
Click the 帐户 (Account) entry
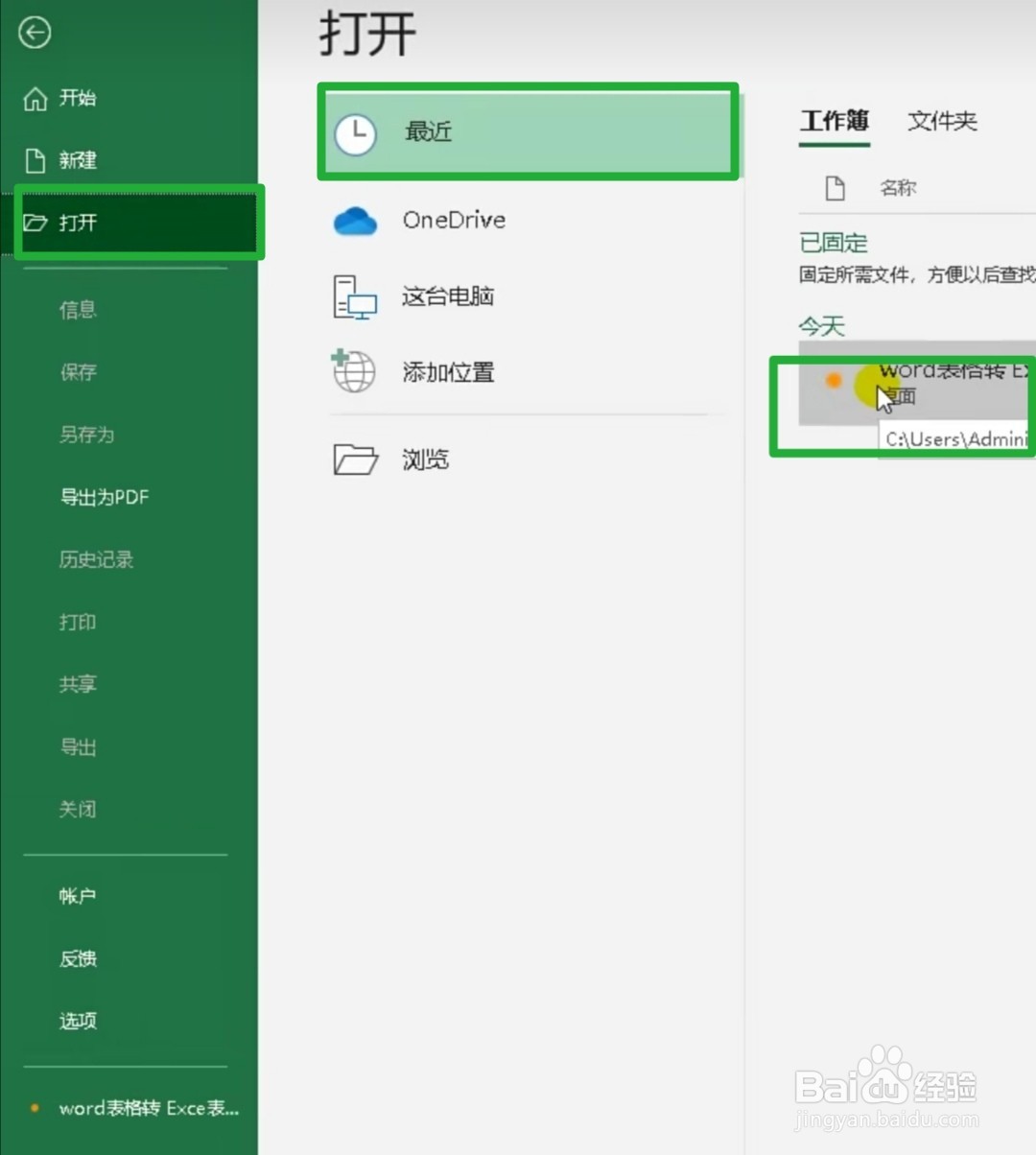78,896
